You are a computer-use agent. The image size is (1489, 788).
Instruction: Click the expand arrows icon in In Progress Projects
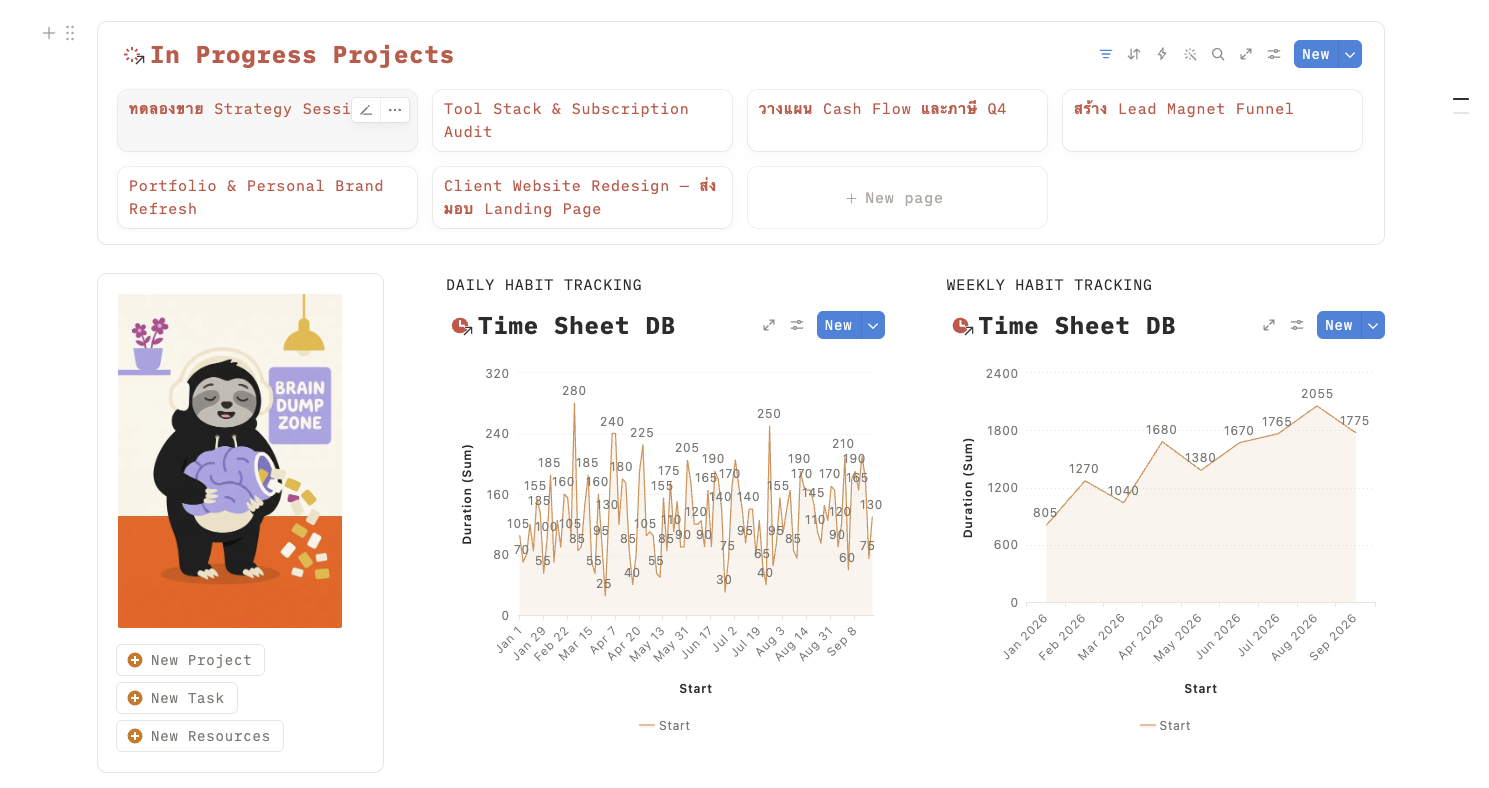pyautogui.click(x=1246, y=54)
